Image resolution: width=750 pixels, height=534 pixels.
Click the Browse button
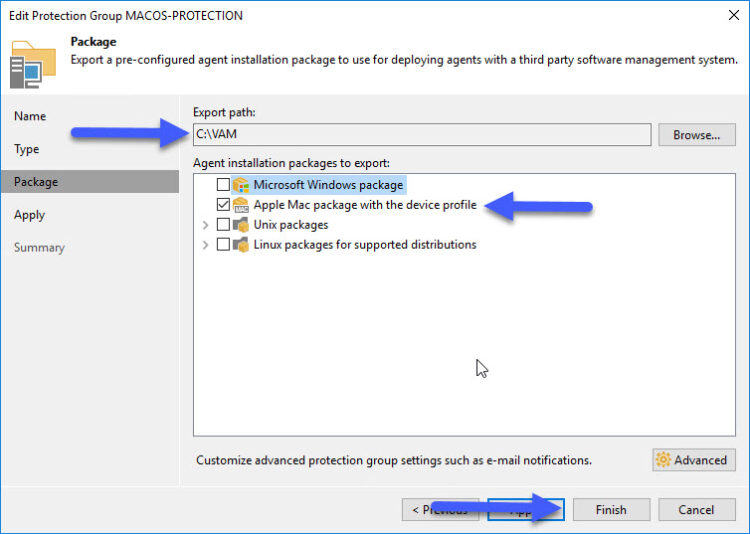[x=696, y=135]
